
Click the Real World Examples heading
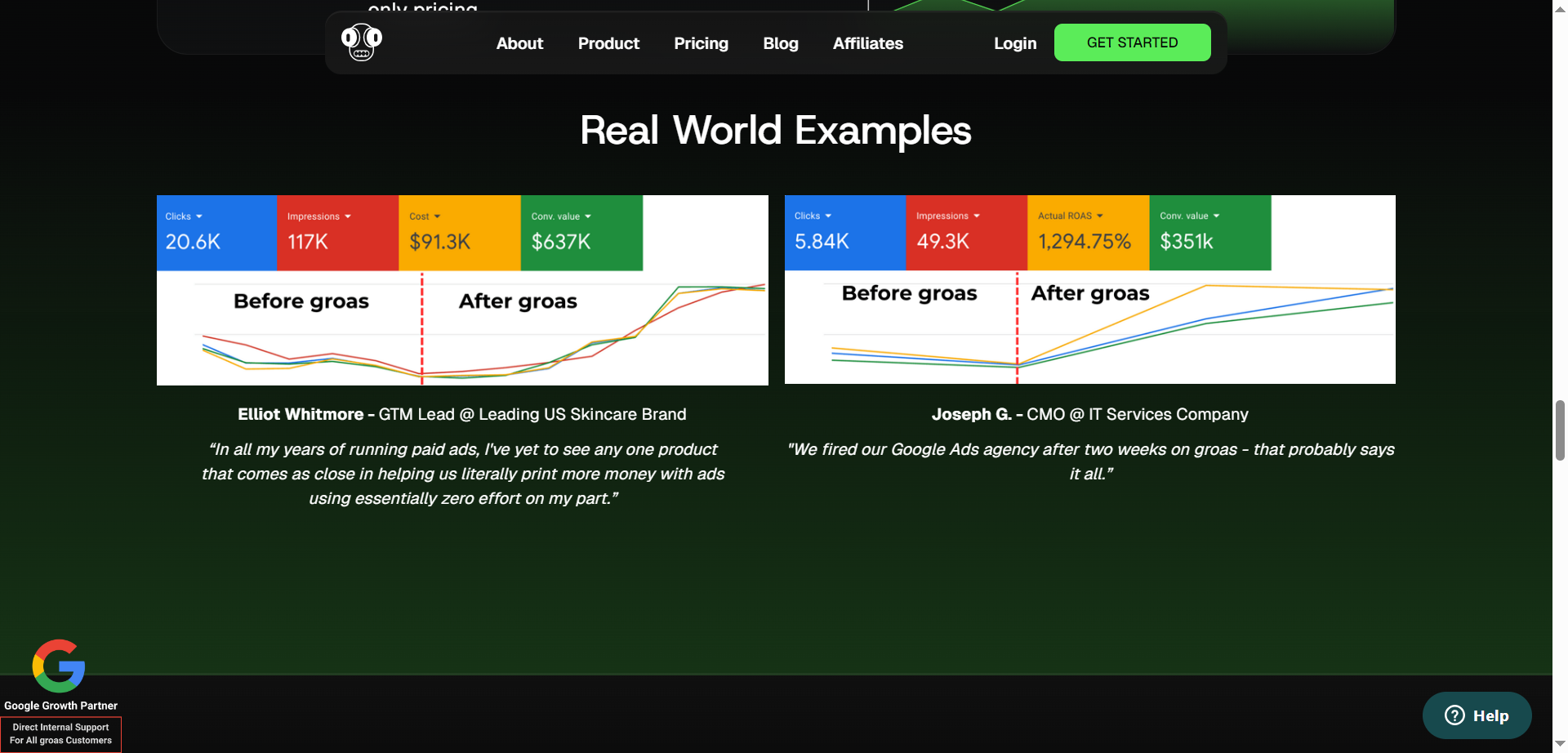(x=776, y=131)
